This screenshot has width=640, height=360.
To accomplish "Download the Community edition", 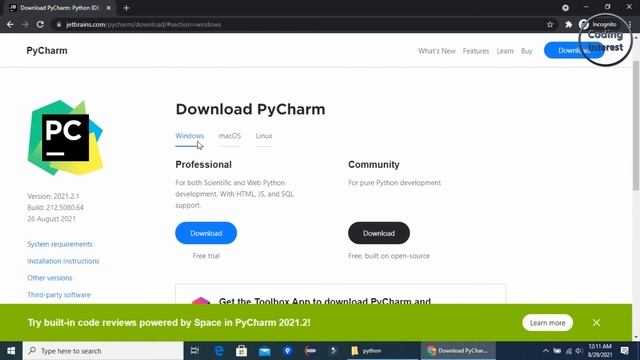I will [x=379, y=233].
